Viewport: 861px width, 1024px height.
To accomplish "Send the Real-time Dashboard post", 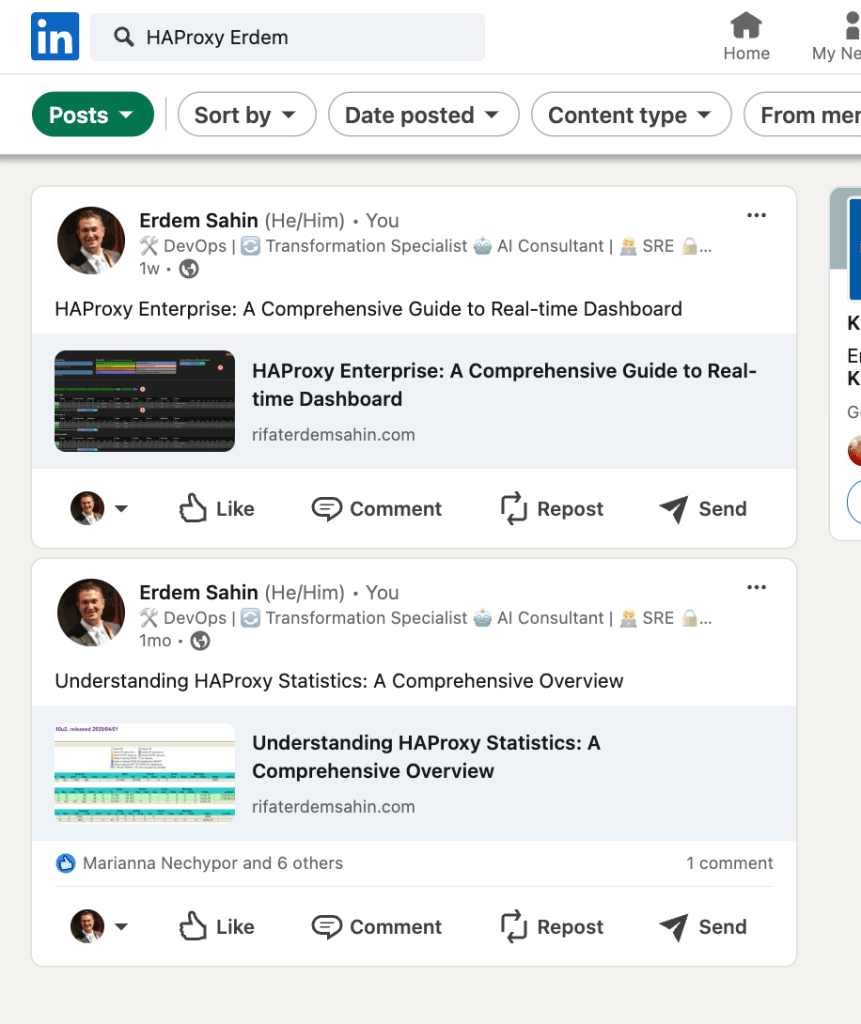I will [x=703, y=508].
